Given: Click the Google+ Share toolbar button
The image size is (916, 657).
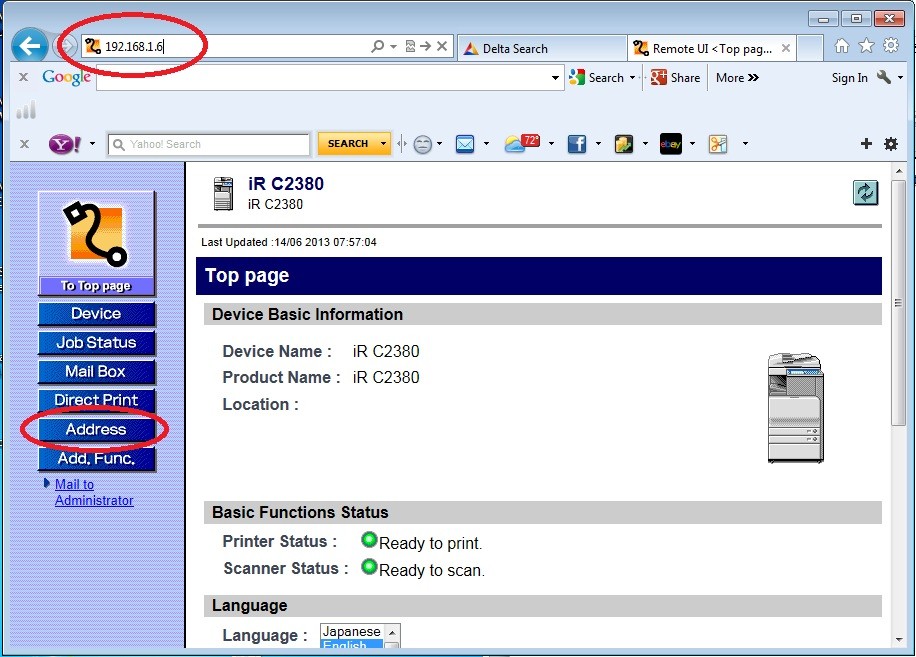Looking at the screenshot, I should pos(675,78).
